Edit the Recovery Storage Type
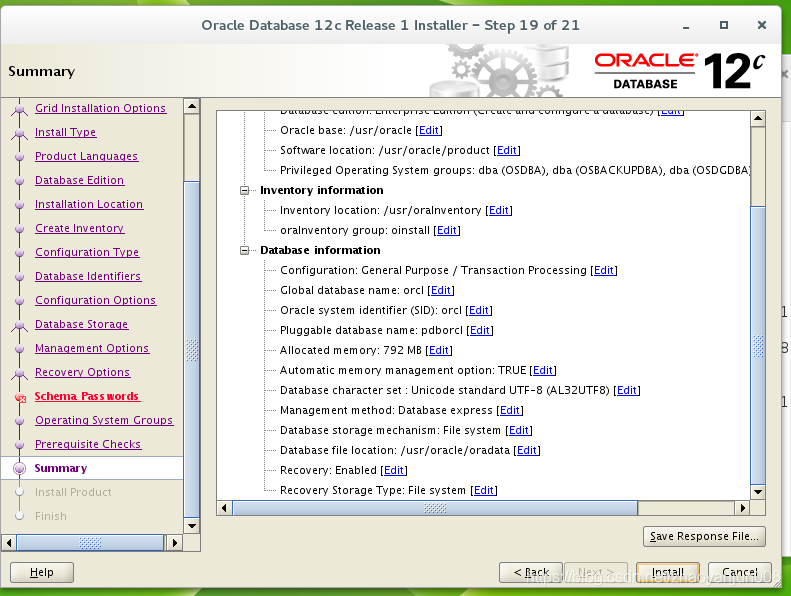791x596 pixels. [484, 490]
